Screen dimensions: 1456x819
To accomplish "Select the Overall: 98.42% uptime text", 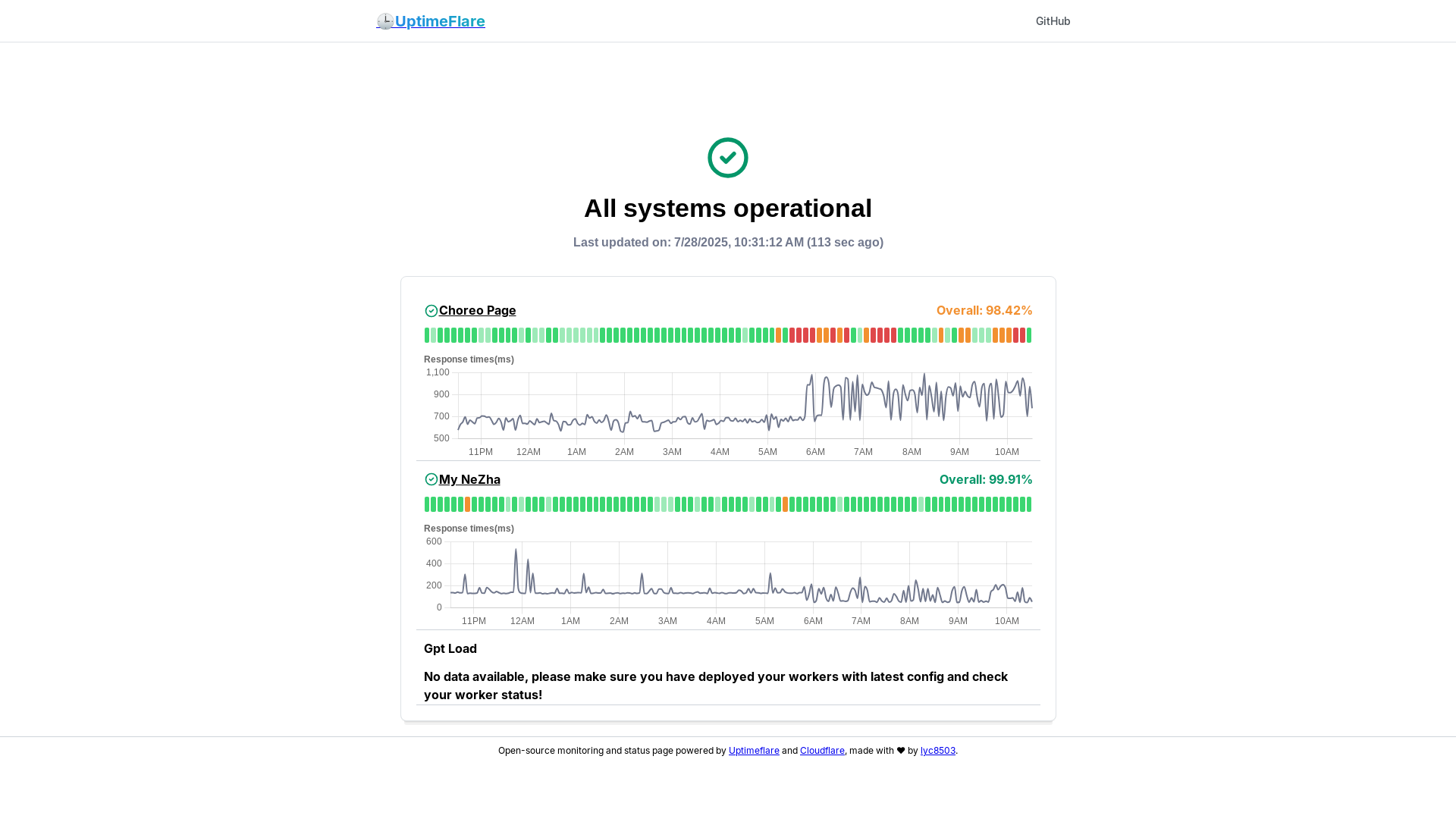I will coord(984,310).
